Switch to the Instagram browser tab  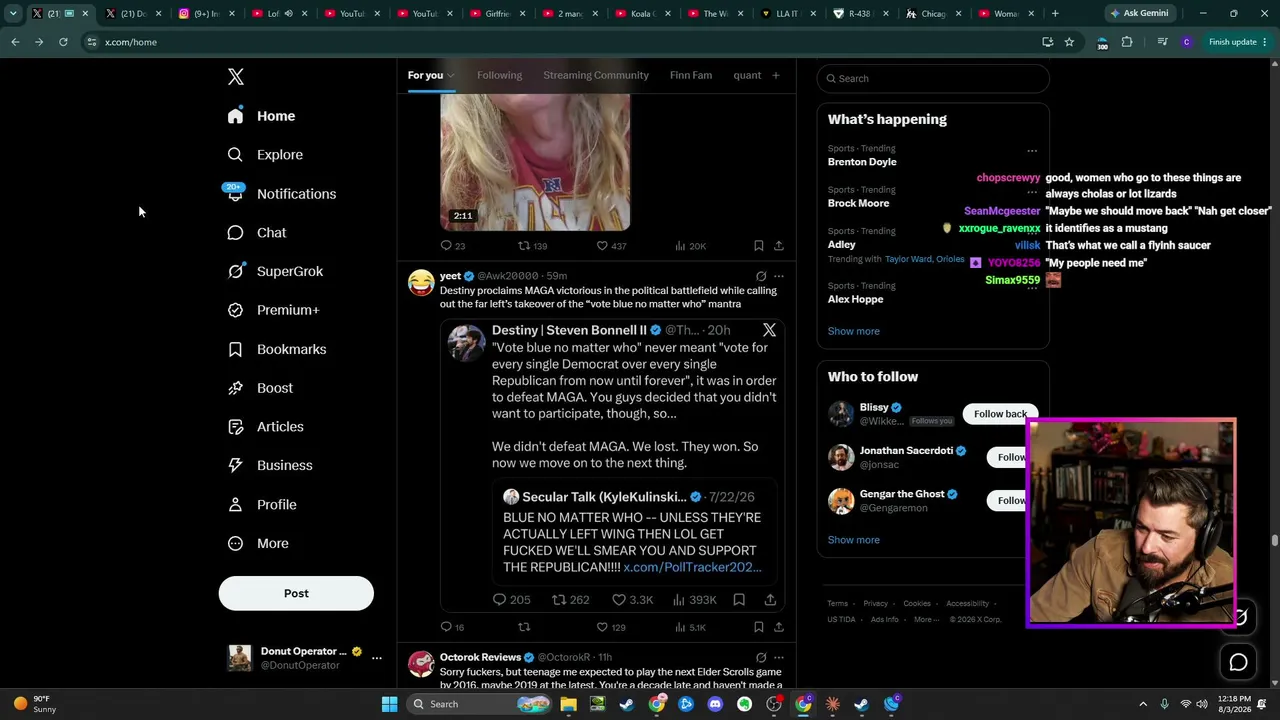[x=204, y=14]
